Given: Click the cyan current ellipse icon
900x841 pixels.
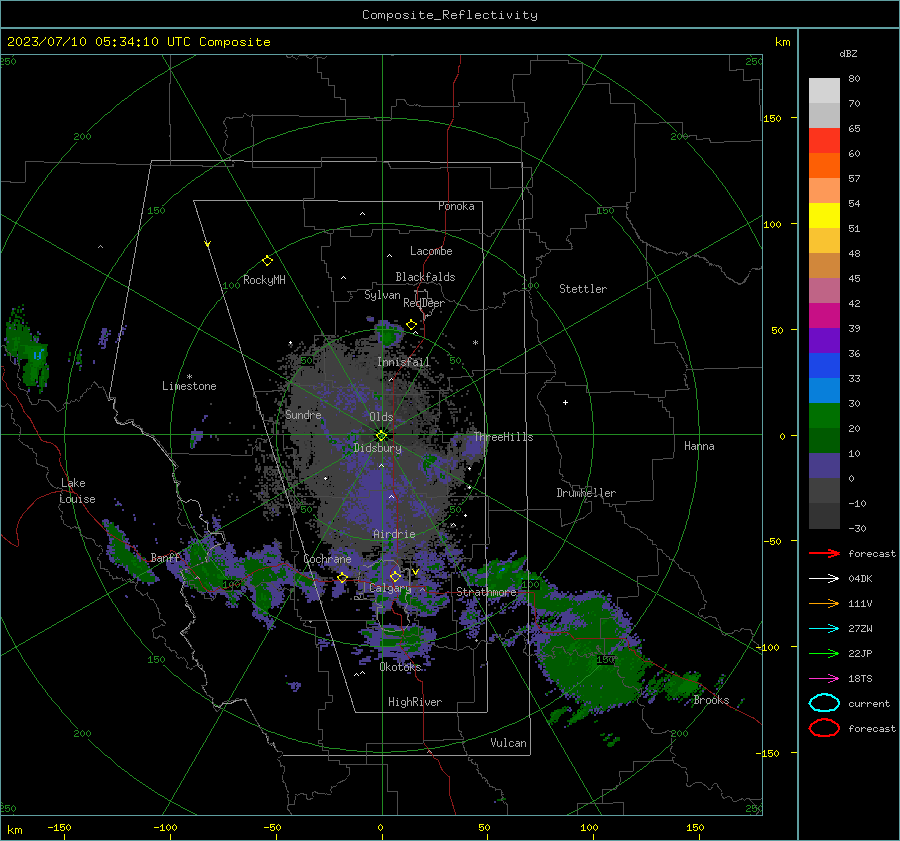Looking at the screenshot, I should tap(824, 703).
